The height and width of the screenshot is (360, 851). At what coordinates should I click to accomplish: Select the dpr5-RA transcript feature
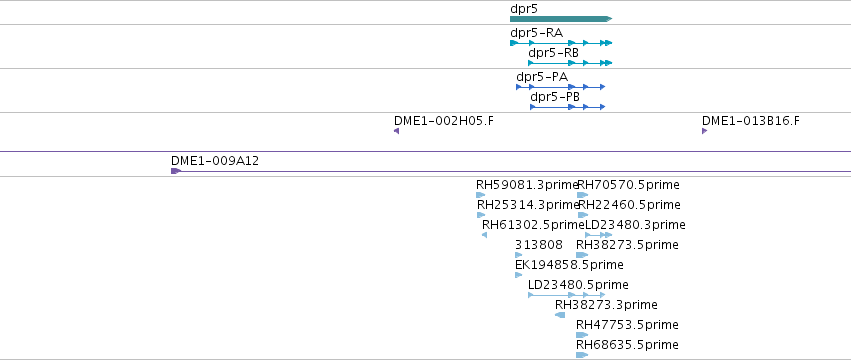[x=561, y=43]
